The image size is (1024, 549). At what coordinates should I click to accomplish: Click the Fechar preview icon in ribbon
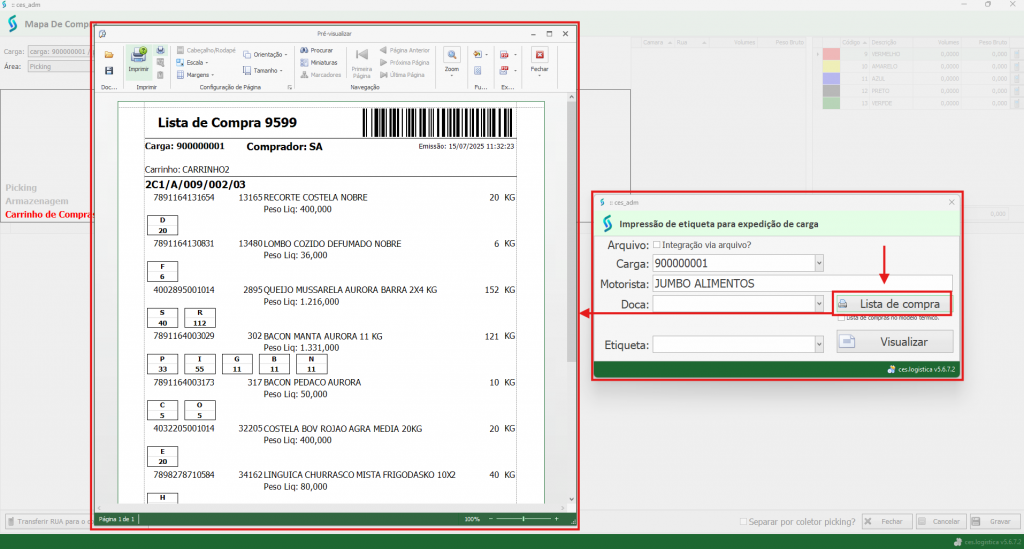tap(539, 55)
